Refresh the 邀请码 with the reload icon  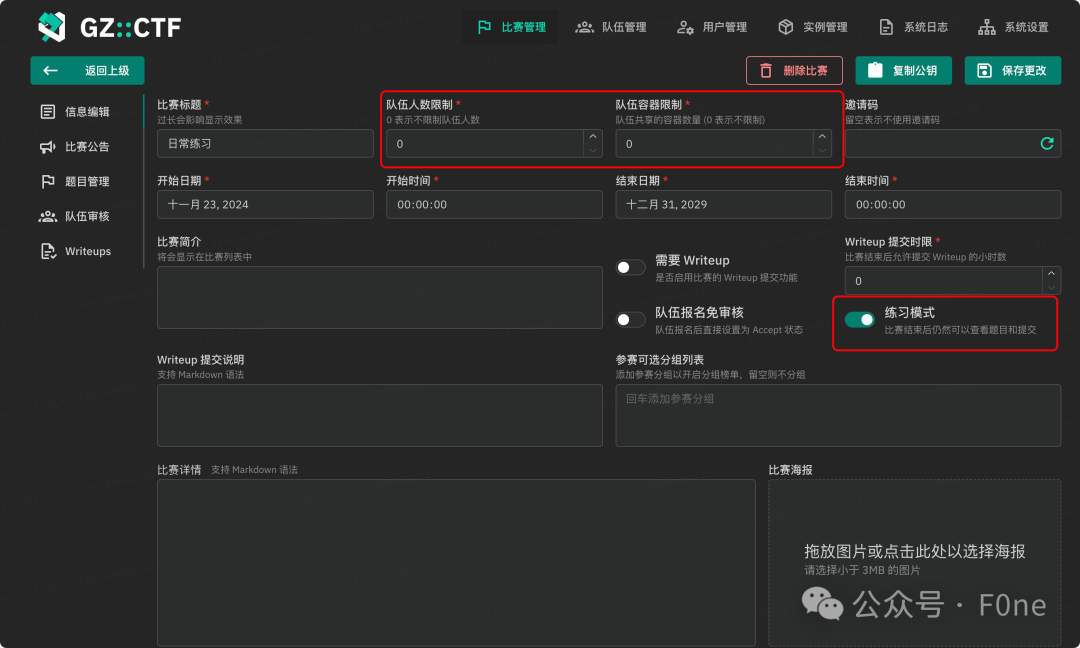1046,143
